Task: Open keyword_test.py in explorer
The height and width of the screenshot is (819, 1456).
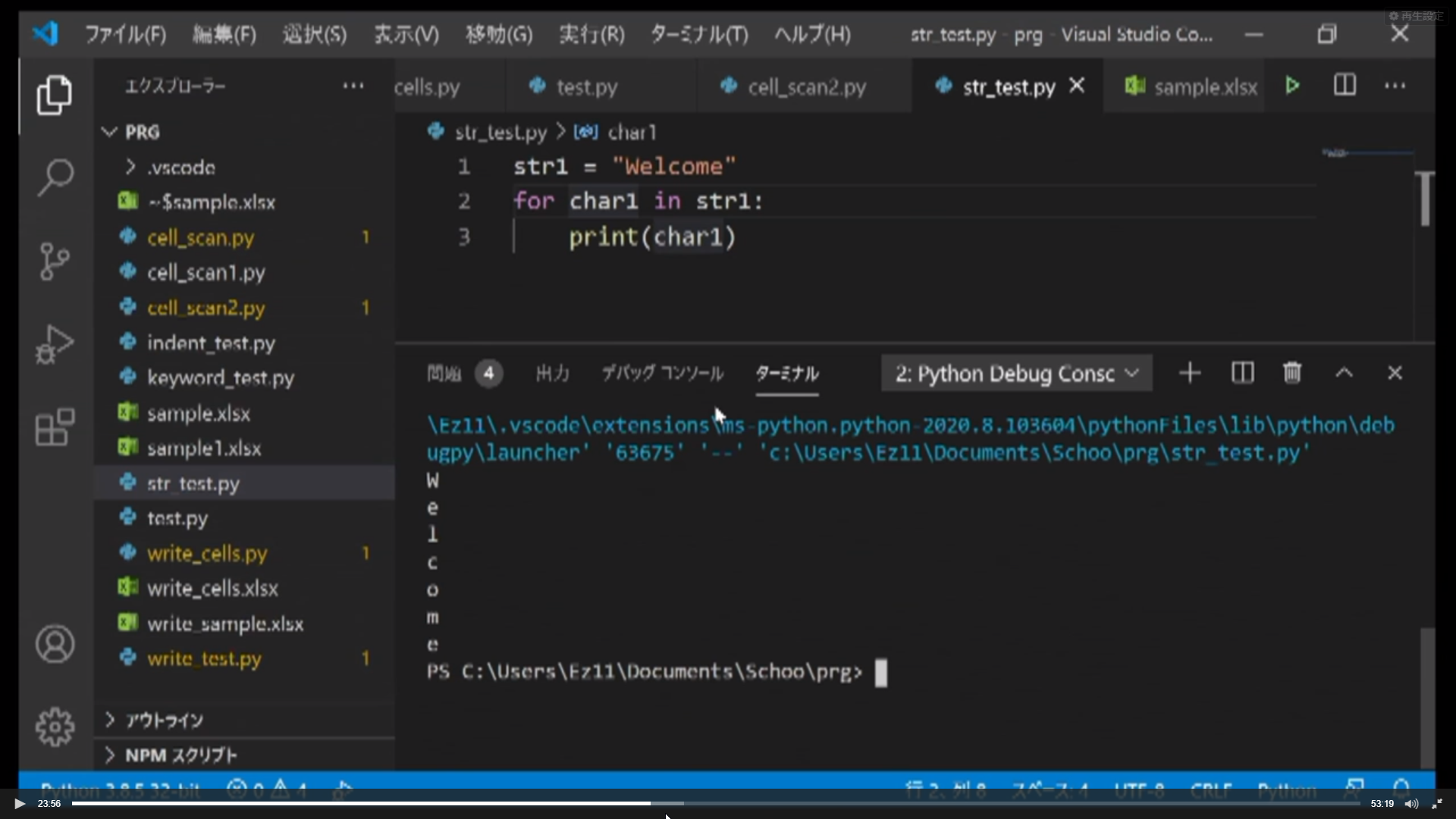Action: point(244,378)
